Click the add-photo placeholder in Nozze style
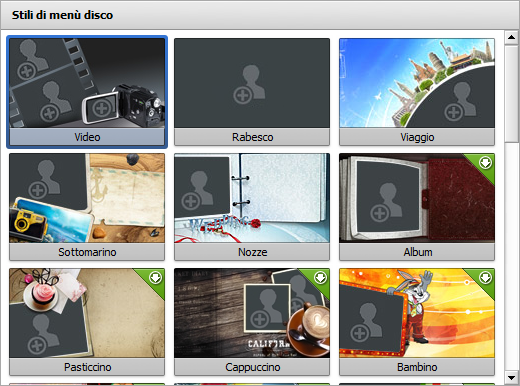The width and height of the screenshot is (520, 386). (x=197, y=190)
